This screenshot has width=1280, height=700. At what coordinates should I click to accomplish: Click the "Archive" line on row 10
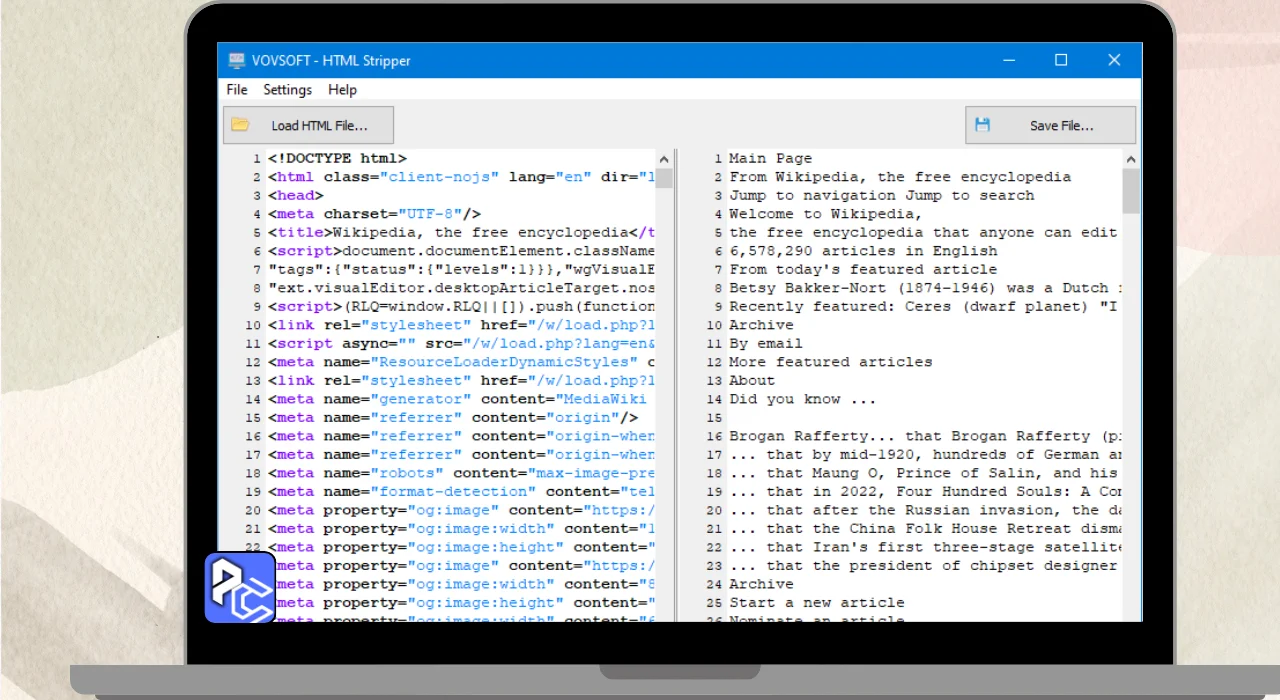pos(761,324)
